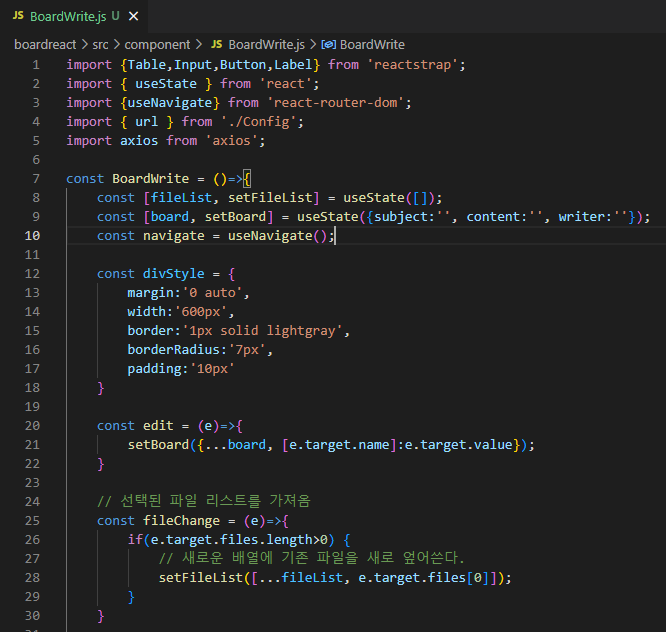Open boardreact in the breadcrumb
This screenshot has width=666, height=632.
coord(45,44)
